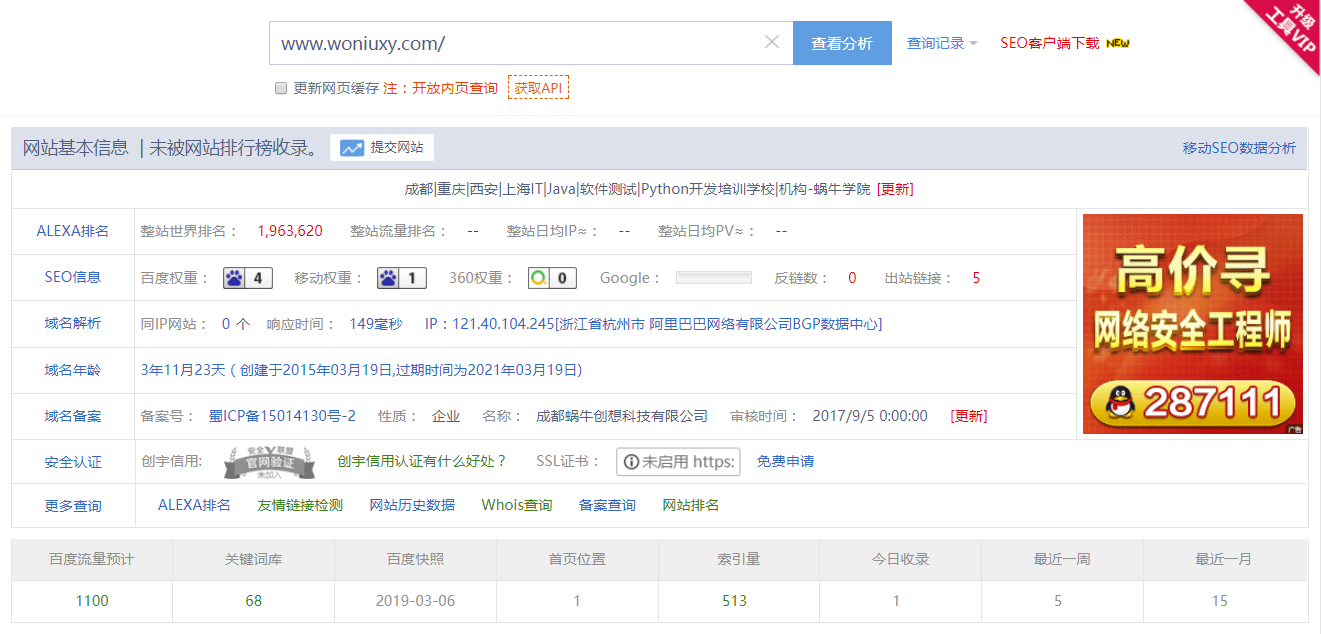Click the 查看分析 analysis button
This screenshot has width=1321, height=634.
pyautogui.click(x=842, y=43)
